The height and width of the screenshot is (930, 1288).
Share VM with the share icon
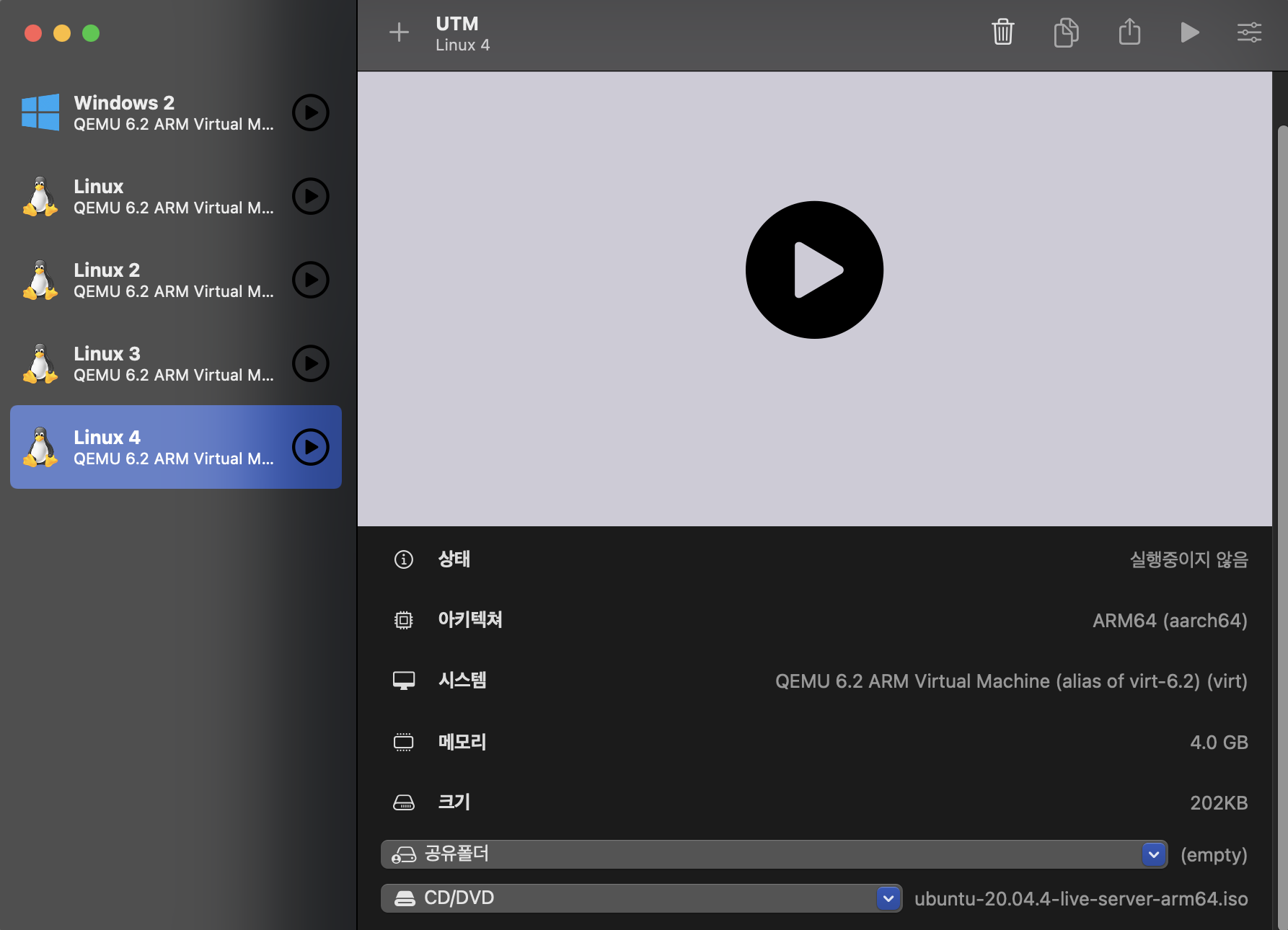1129,32
